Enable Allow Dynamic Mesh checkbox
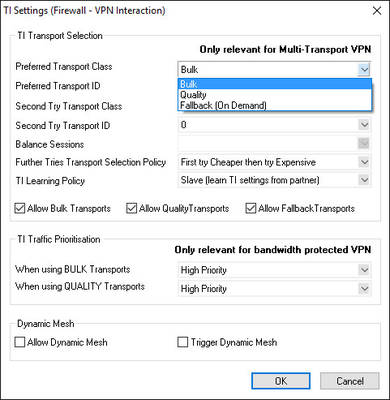This screenshot has height=400, width=390. point(20,342)
